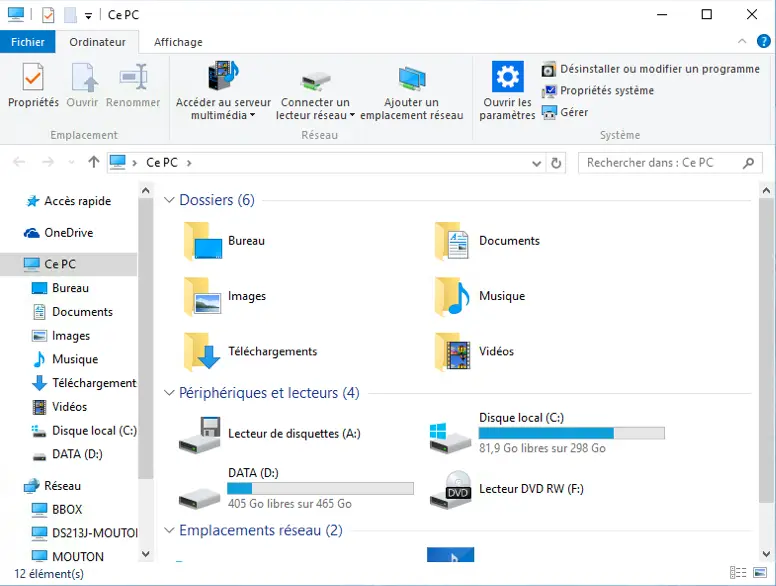Open the Bureau folder in main pane

coord(225,241)
